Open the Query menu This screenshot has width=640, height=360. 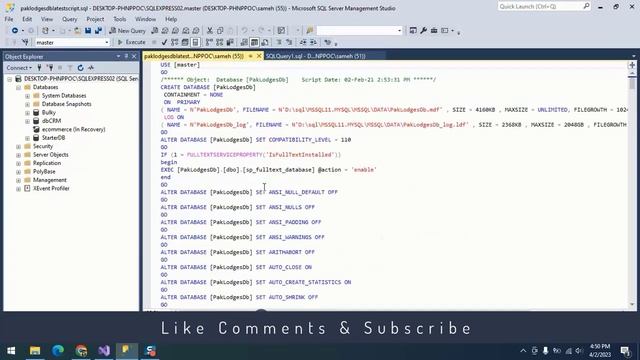(x=69, y=19)
